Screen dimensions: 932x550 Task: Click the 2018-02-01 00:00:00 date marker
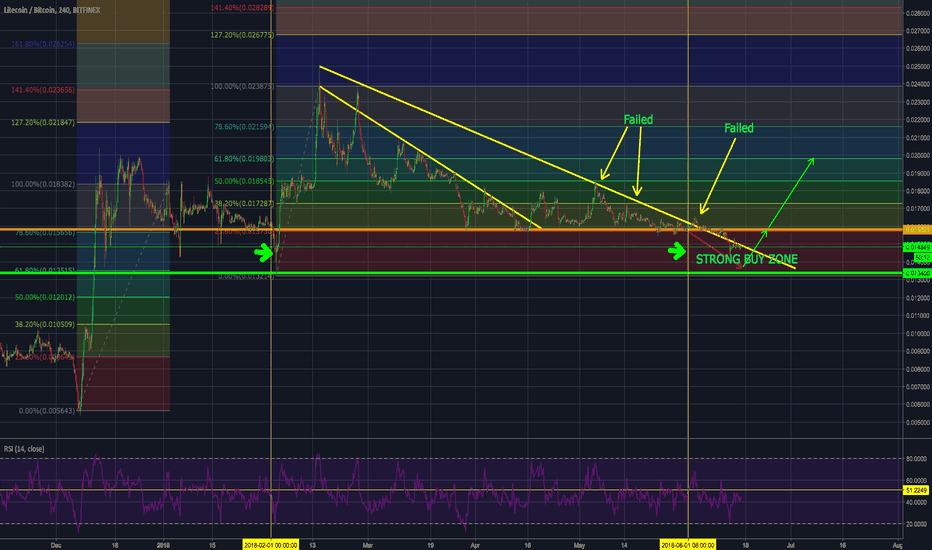(270, 545)
